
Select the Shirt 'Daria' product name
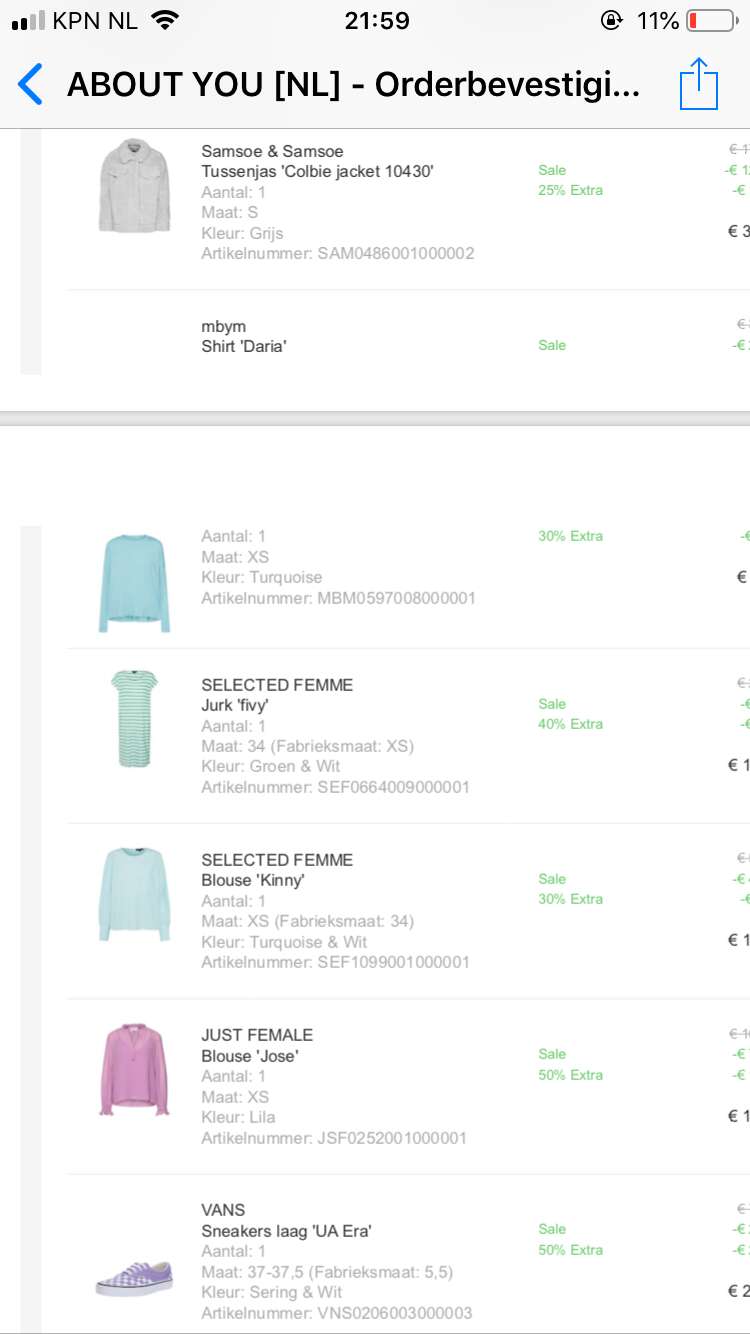244,346
